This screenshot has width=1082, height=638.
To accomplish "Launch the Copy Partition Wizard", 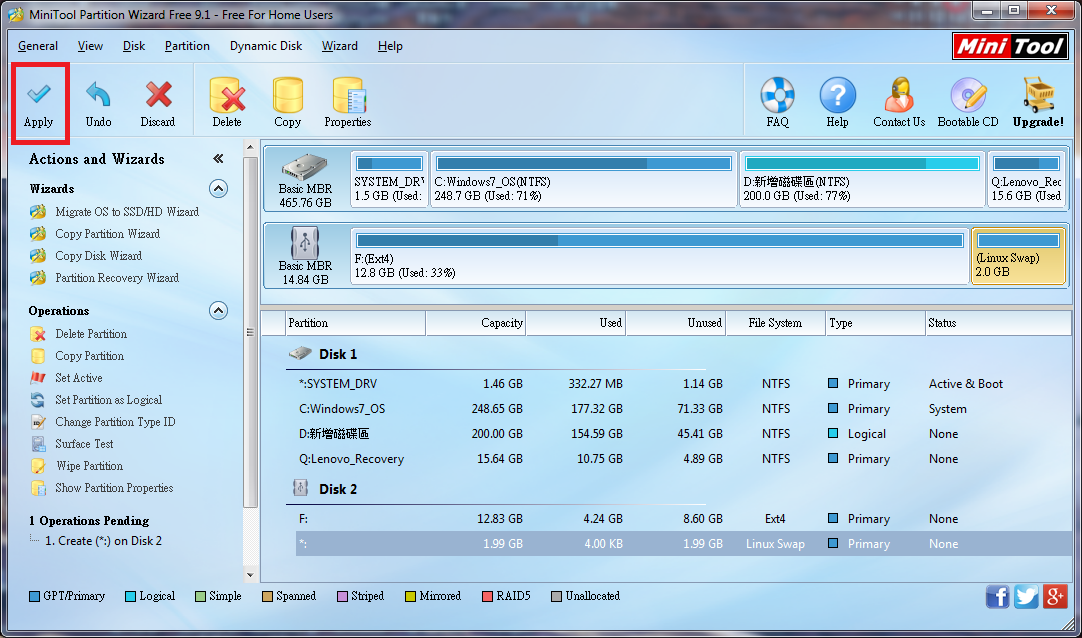I will tap(108, 234).
